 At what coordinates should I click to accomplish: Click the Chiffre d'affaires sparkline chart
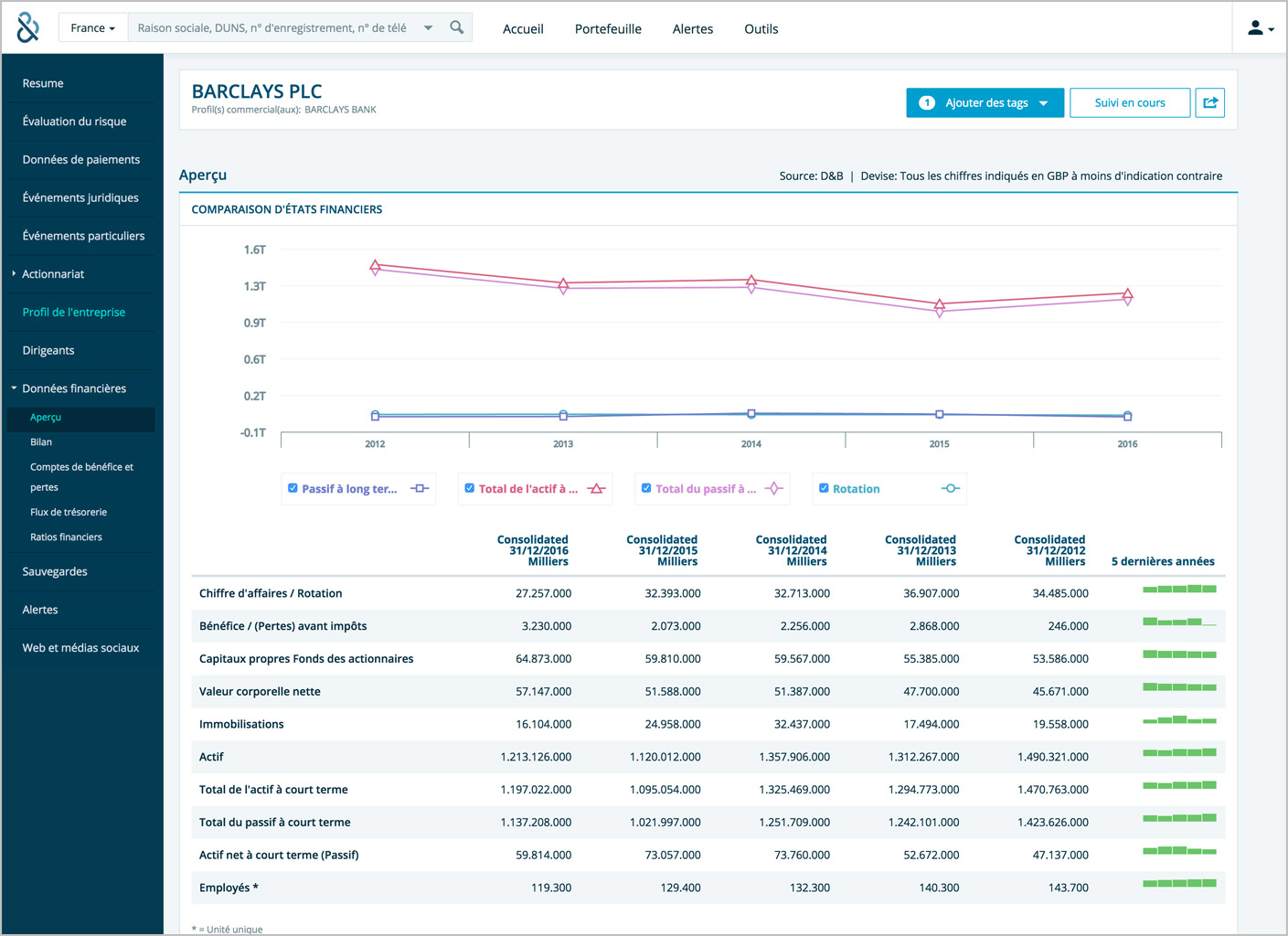(1179, 590)
